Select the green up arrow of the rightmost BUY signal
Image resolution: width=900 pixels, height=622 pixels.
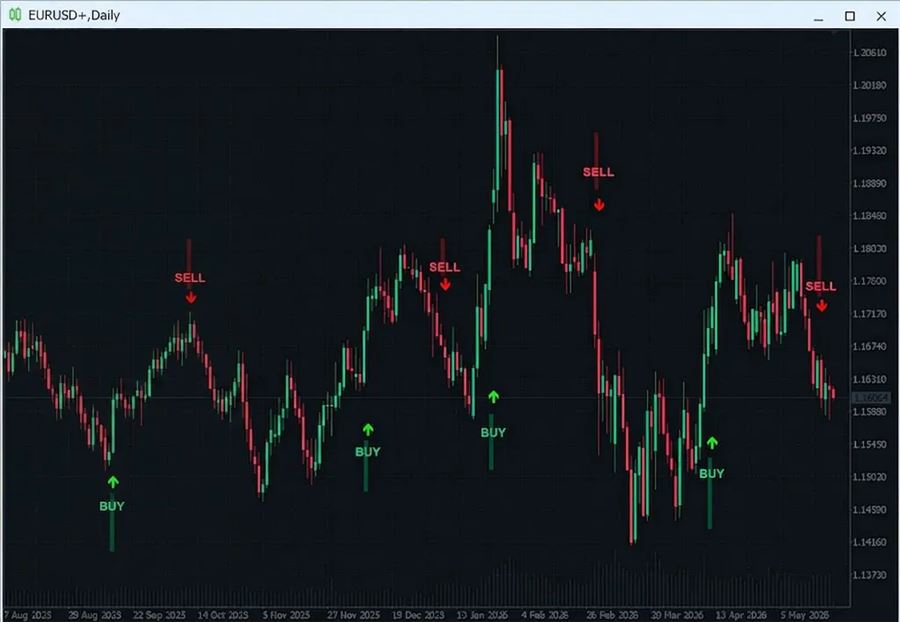712,442
